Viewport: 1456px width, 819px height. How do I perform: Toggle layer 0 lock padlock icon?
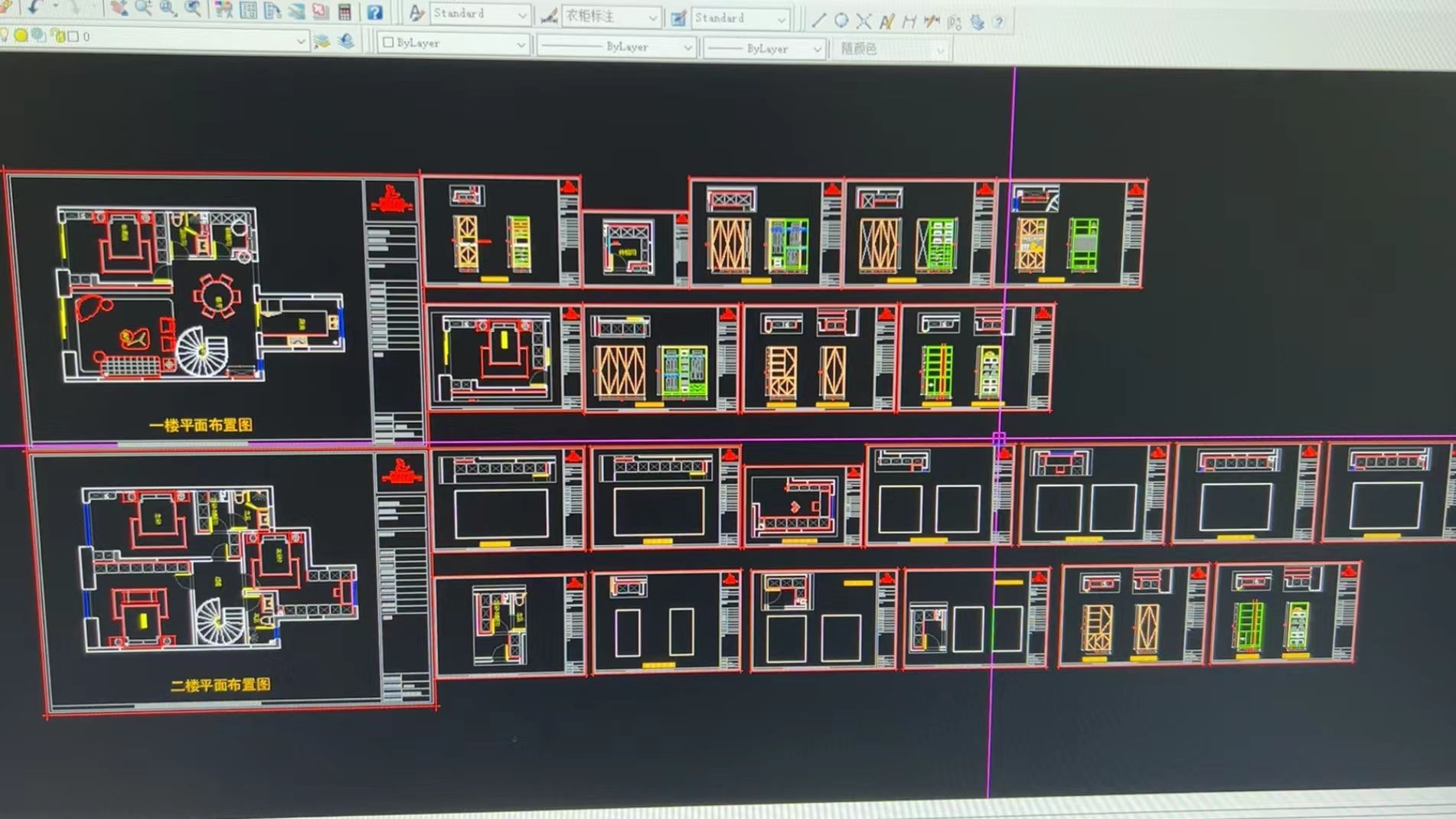click(x=57, y=36)
